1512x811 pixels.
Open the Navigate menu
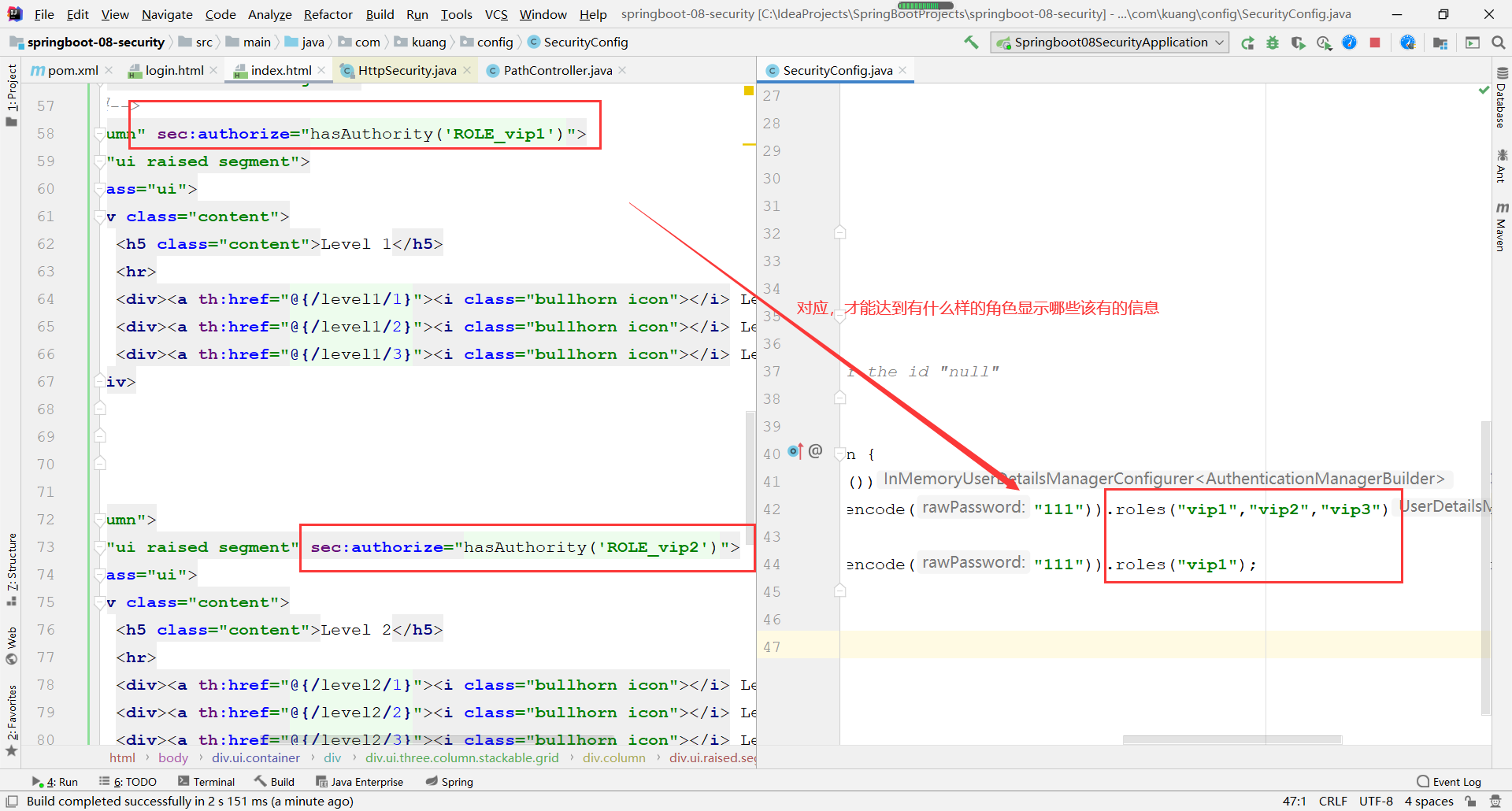[167, 14]
